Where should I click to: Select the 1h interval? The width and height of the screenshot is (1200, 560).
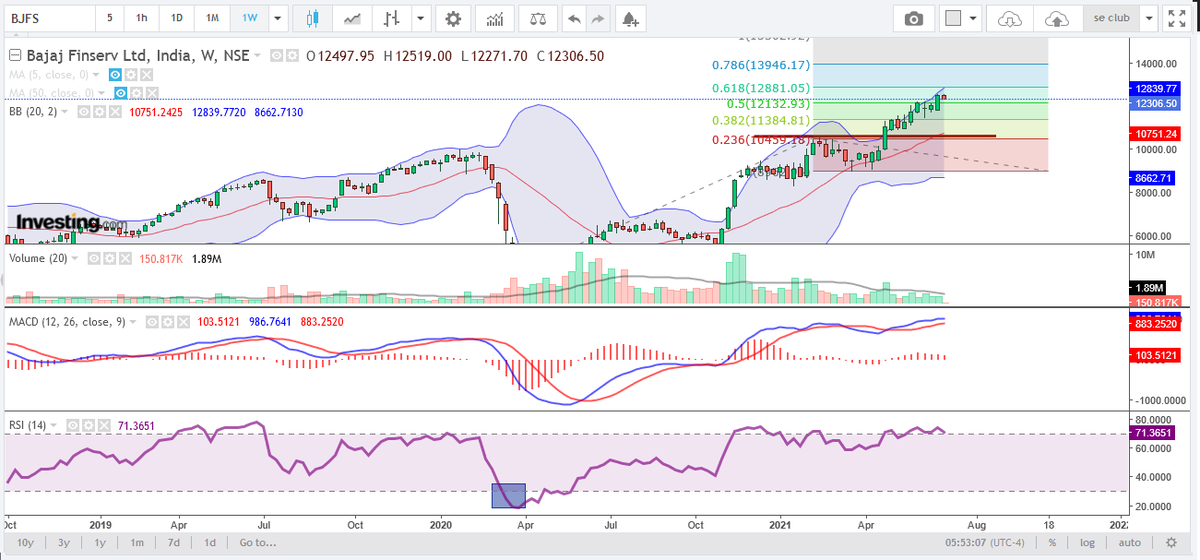(143, 19)
